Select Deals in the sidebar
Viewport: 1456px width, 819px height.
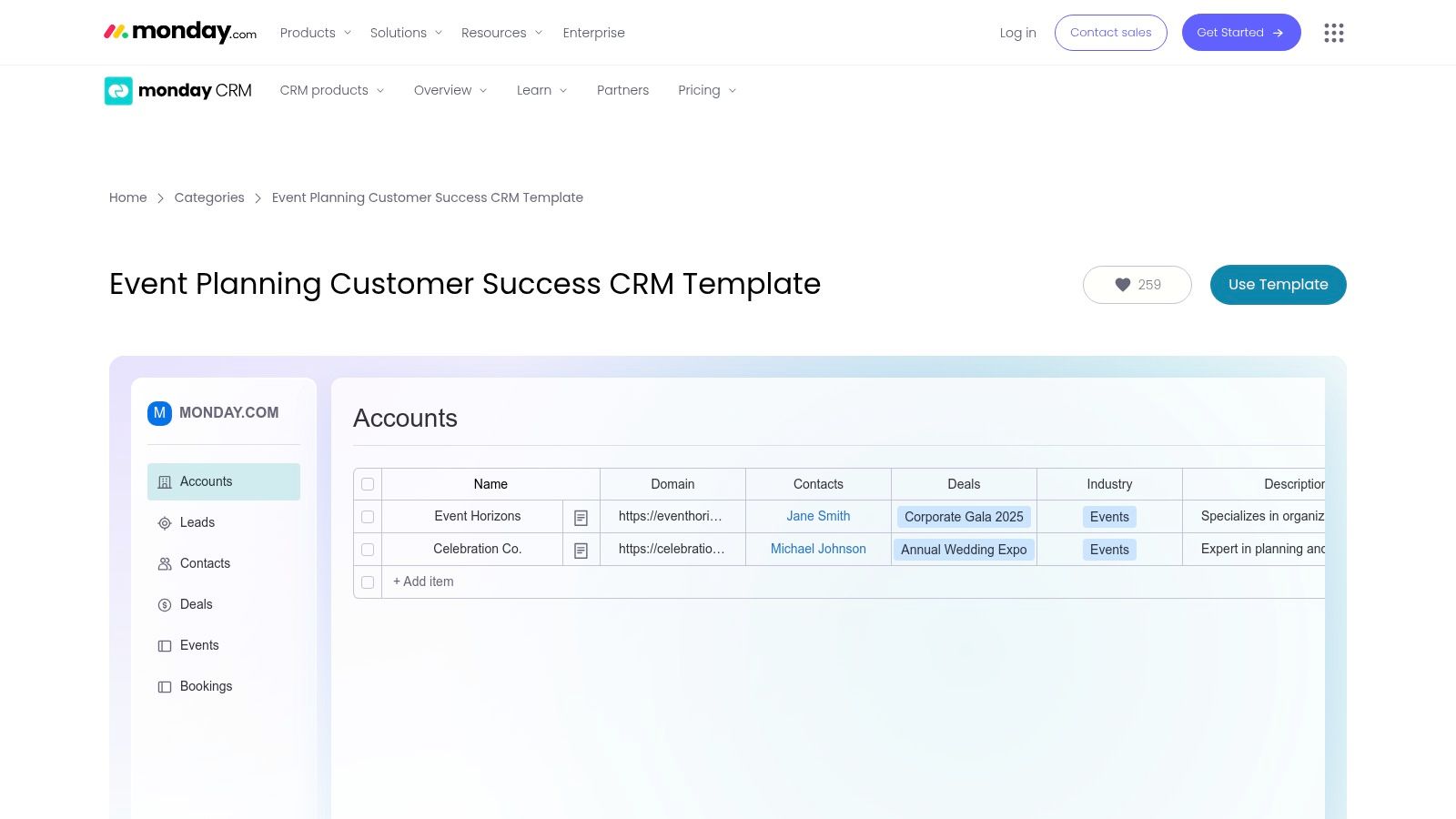pyautogui.click(x=196, y=604)
